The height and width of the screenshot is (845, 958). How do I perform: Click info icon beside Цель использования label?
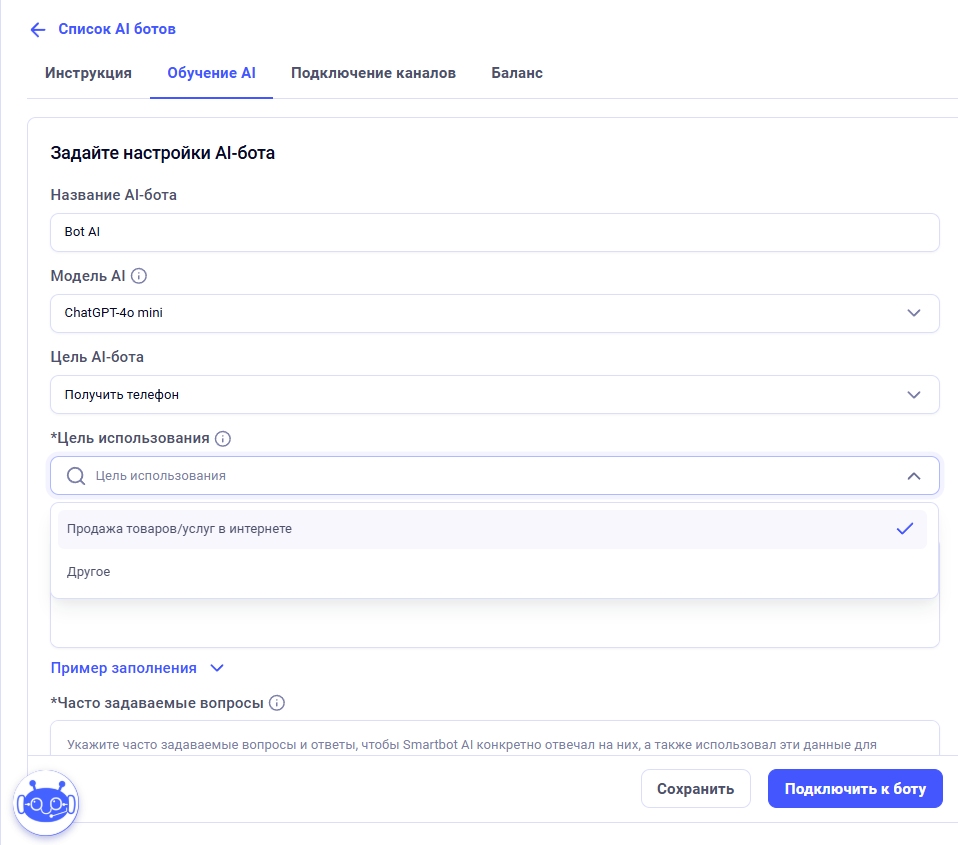[223, 438]
